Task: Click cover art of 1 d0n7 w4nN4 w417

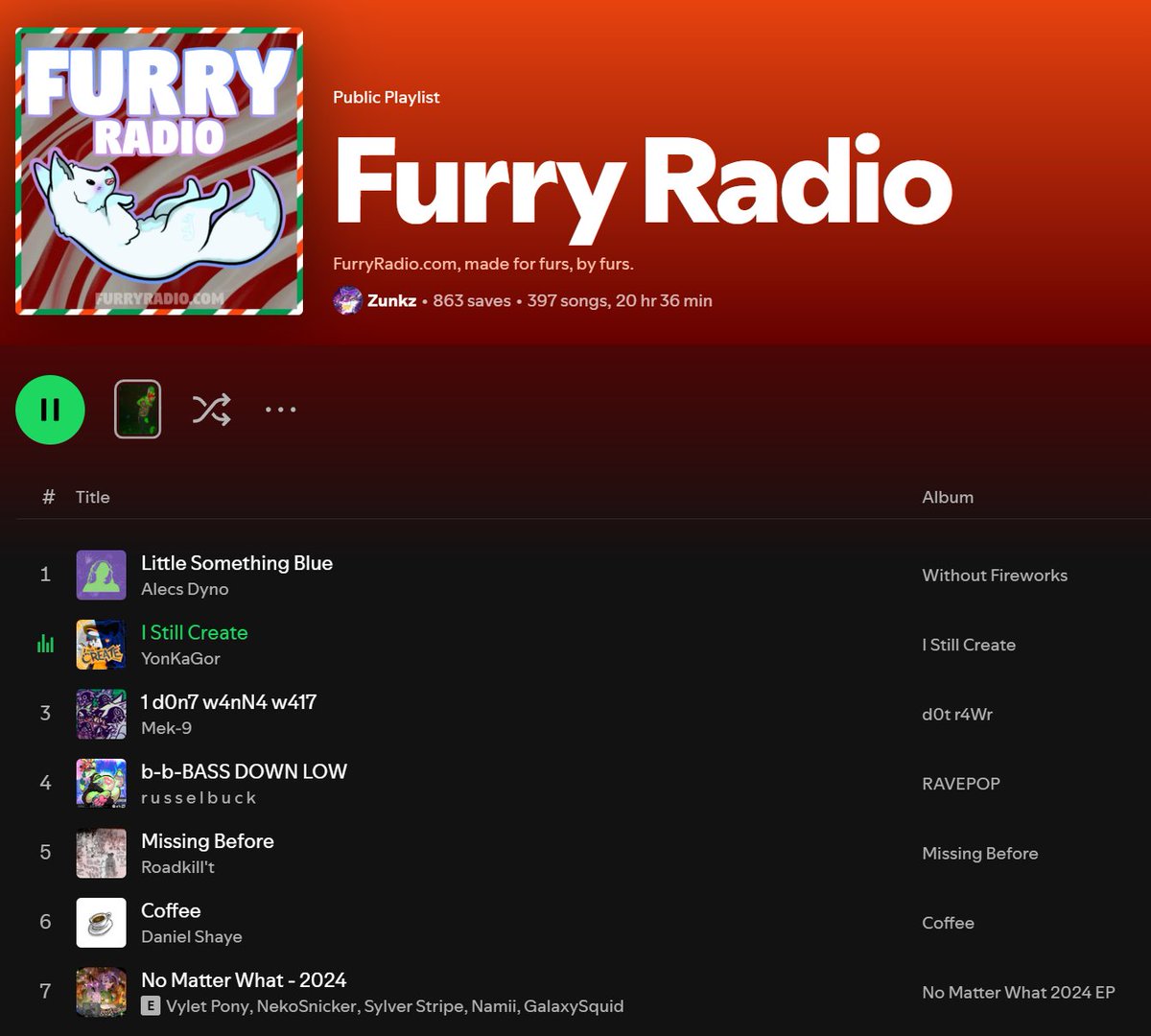Action: point(101,714)
